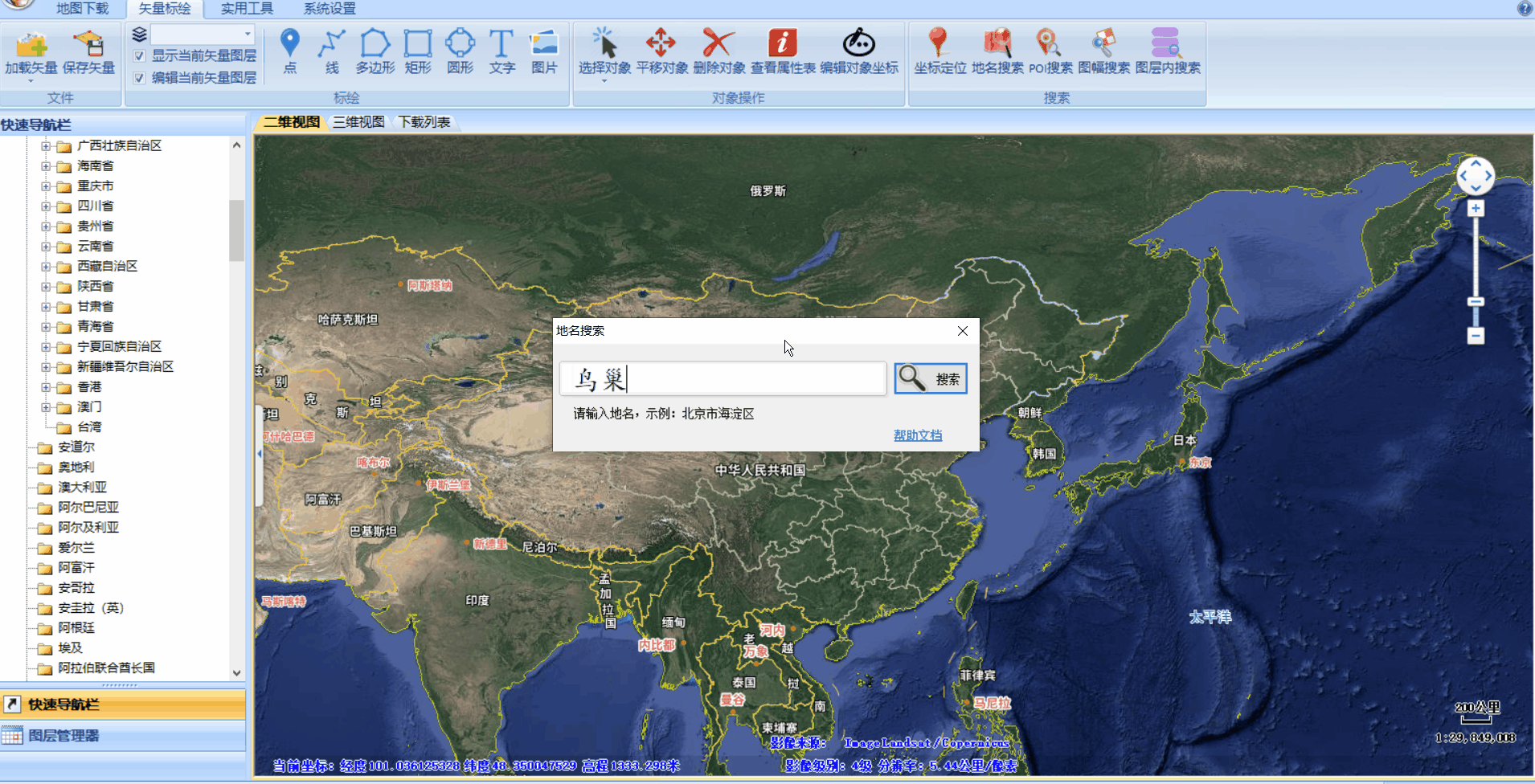Expand the 海南省 tree node
The image size is (1535, 784).
point(46,166)
